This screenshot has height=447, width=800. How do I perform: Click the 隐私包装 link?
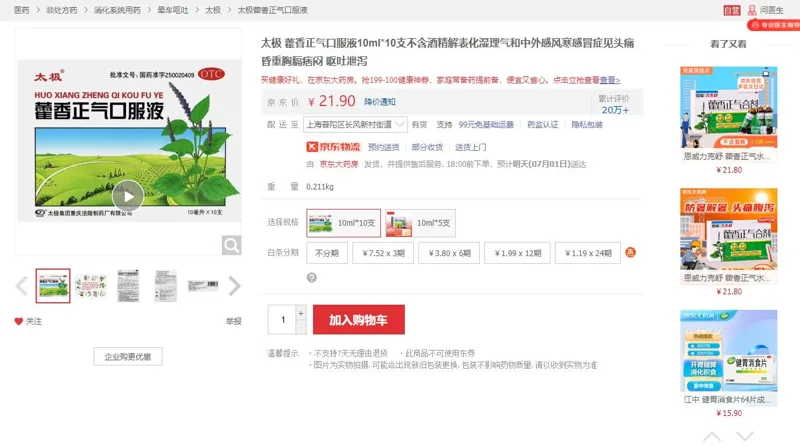click(587, 125)
